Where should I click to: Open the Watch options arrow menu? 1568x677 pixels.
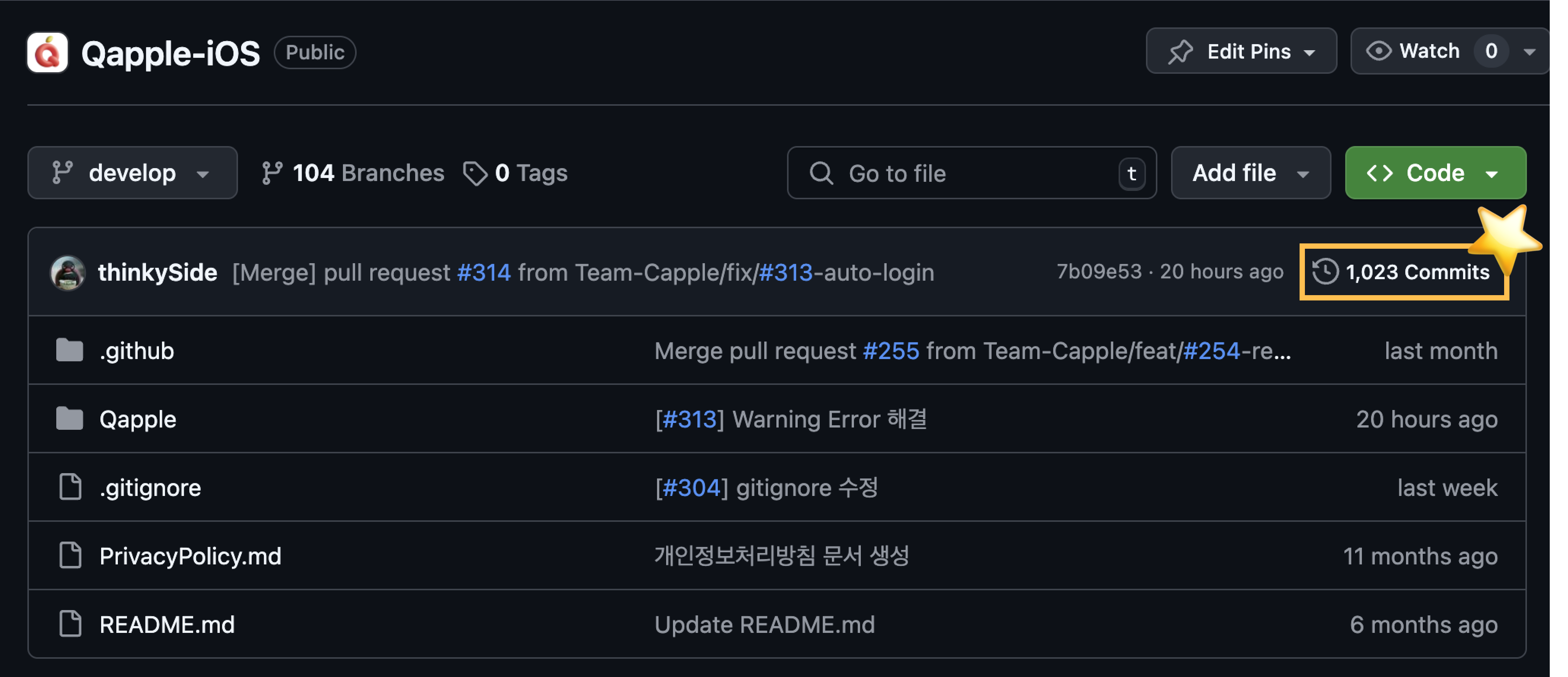coord(1530,52)
